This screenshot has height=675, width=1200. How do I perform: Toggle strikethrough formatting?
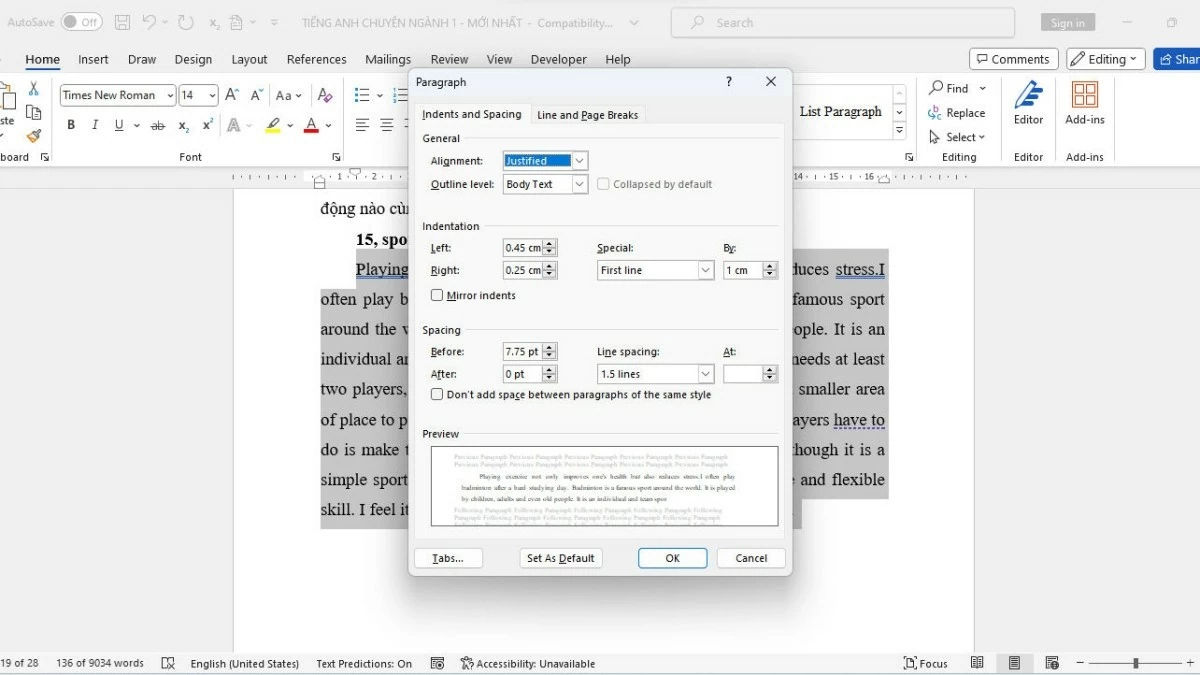[x=157, y=124]
